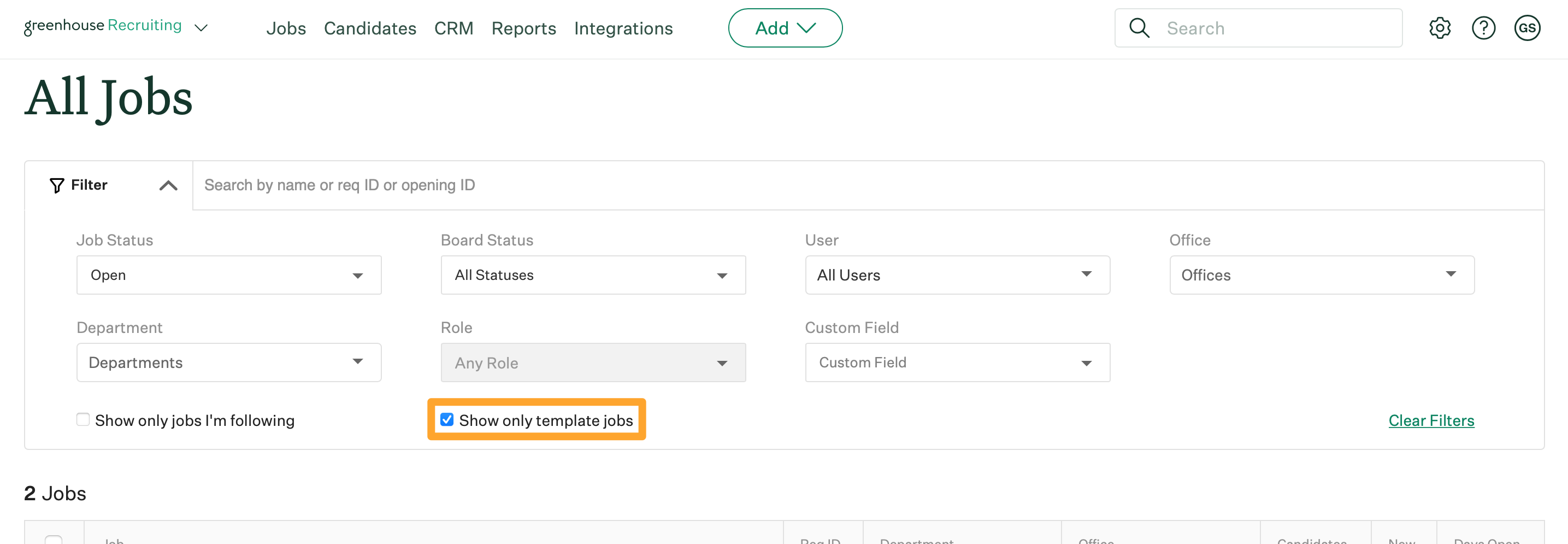This screenshot has width=1568, height=544.
Task: Click the magnifying glass search icon
Action: click(x=1139, y=28)
